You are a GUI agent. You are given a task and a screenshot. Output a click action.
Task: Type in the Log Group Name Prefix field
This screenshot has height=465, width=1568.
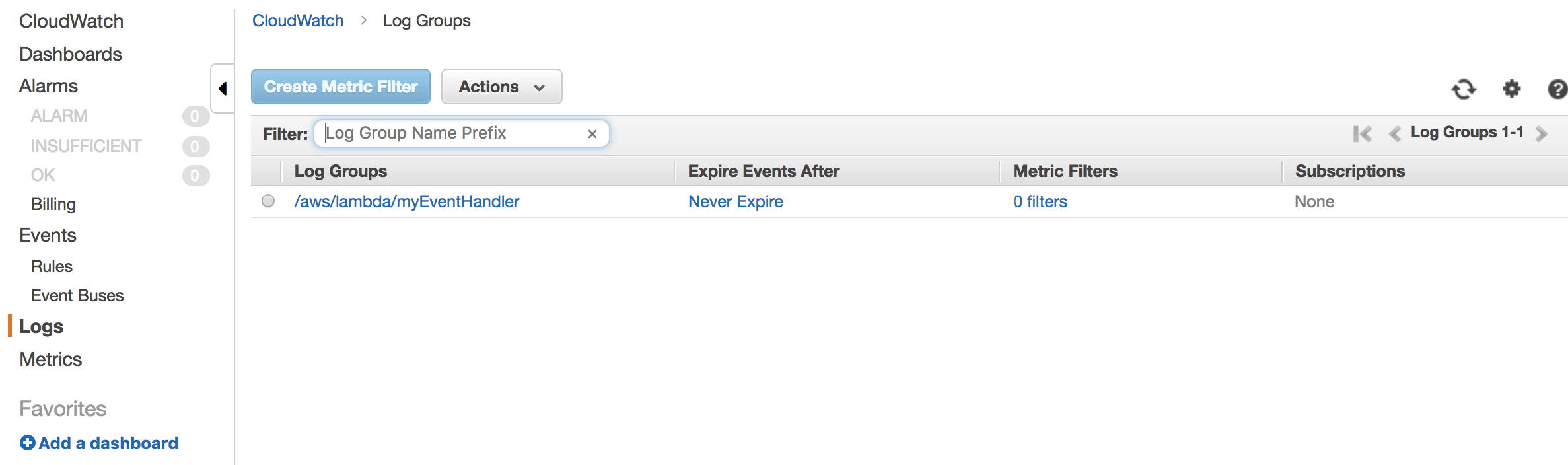pos(449,133)
